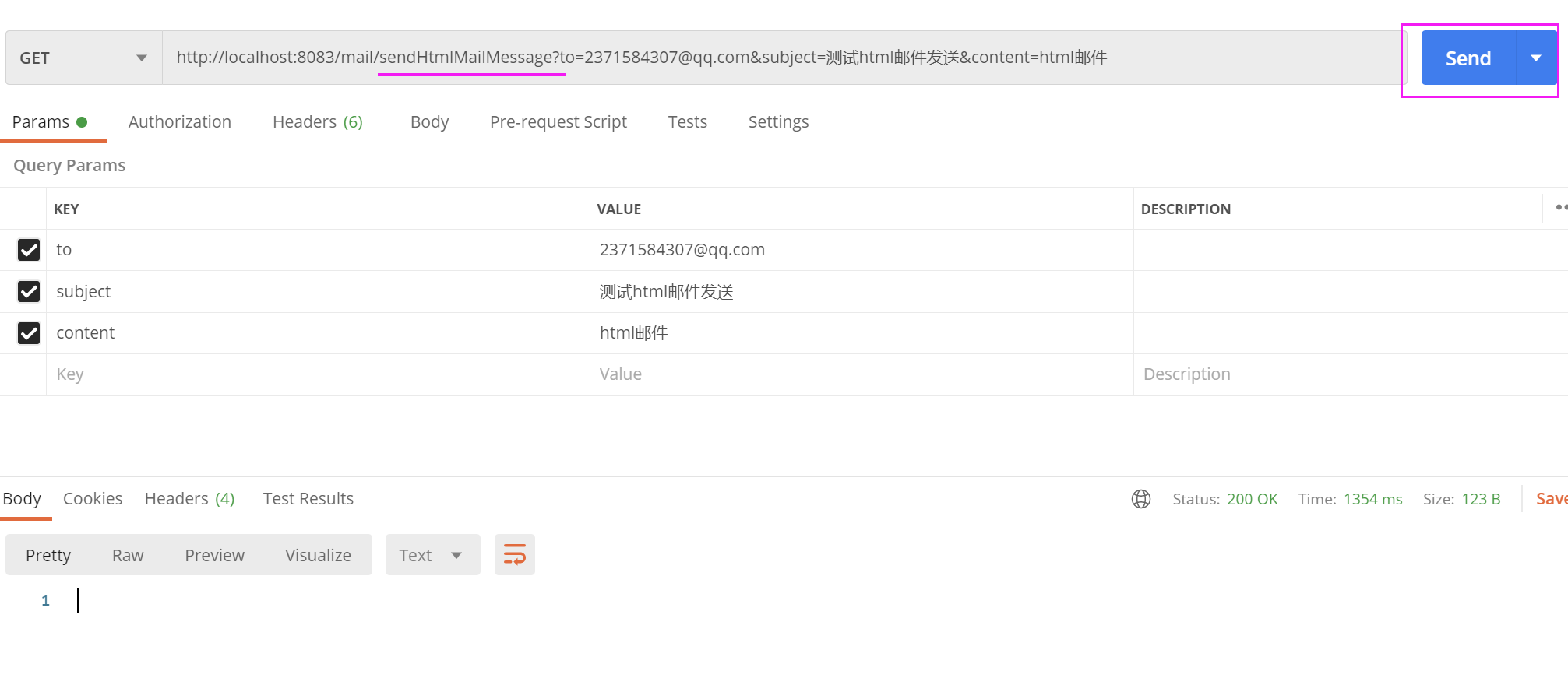
Task: Switch to the Authorization tab
Action: tap(180, 122)
